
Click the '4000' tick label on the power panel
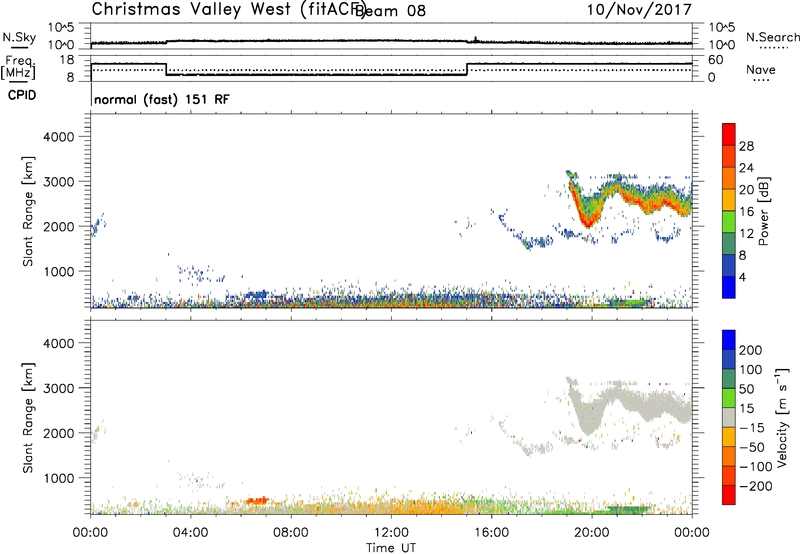(59, 137)
